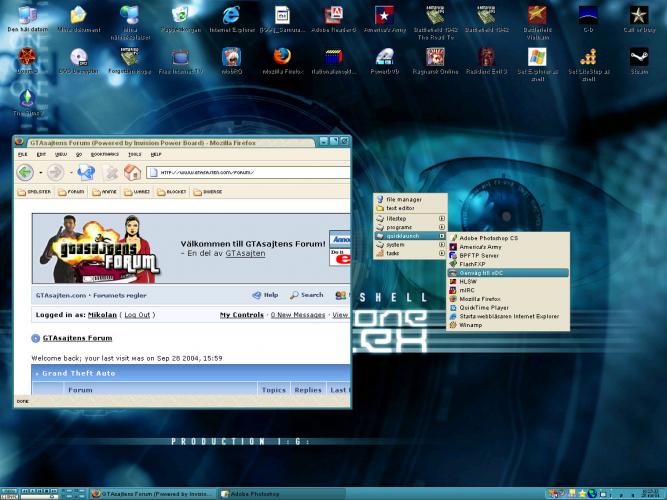Launch the America's Army desktop shortcut
The height and width of the screenshot is (500, 667).
tap(384, 16)
